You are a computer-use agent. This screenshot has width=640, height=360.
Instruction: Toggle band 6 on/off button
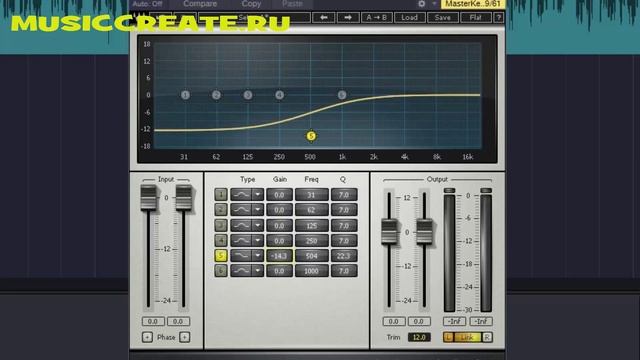click(x=221, y=271)
